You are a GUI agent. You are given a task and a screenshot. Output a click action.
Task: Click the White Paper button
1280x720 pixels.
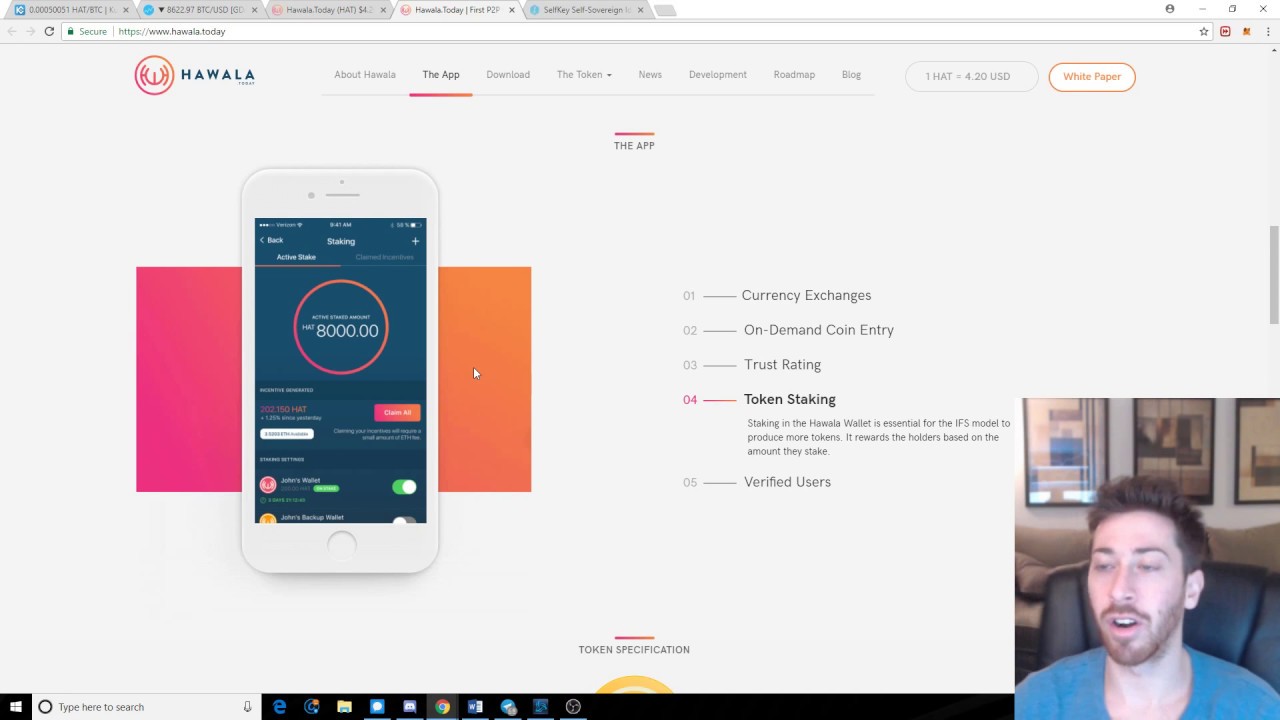coord(1092,77)
